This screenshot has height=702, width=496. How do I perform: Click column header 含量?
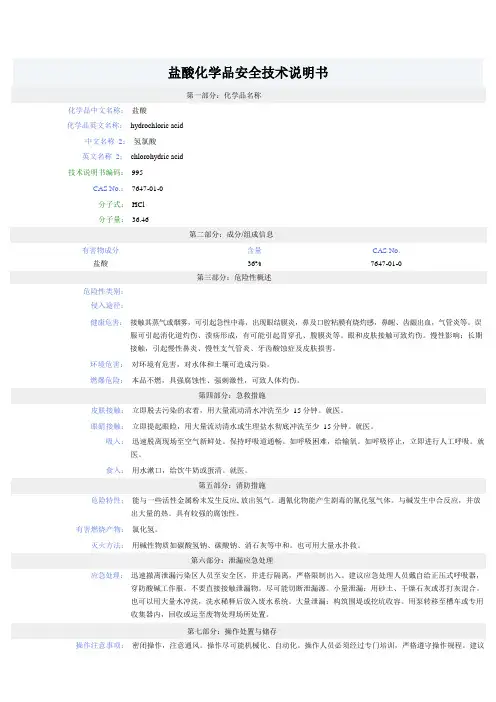pyautogui.click(x=254, y=250)
